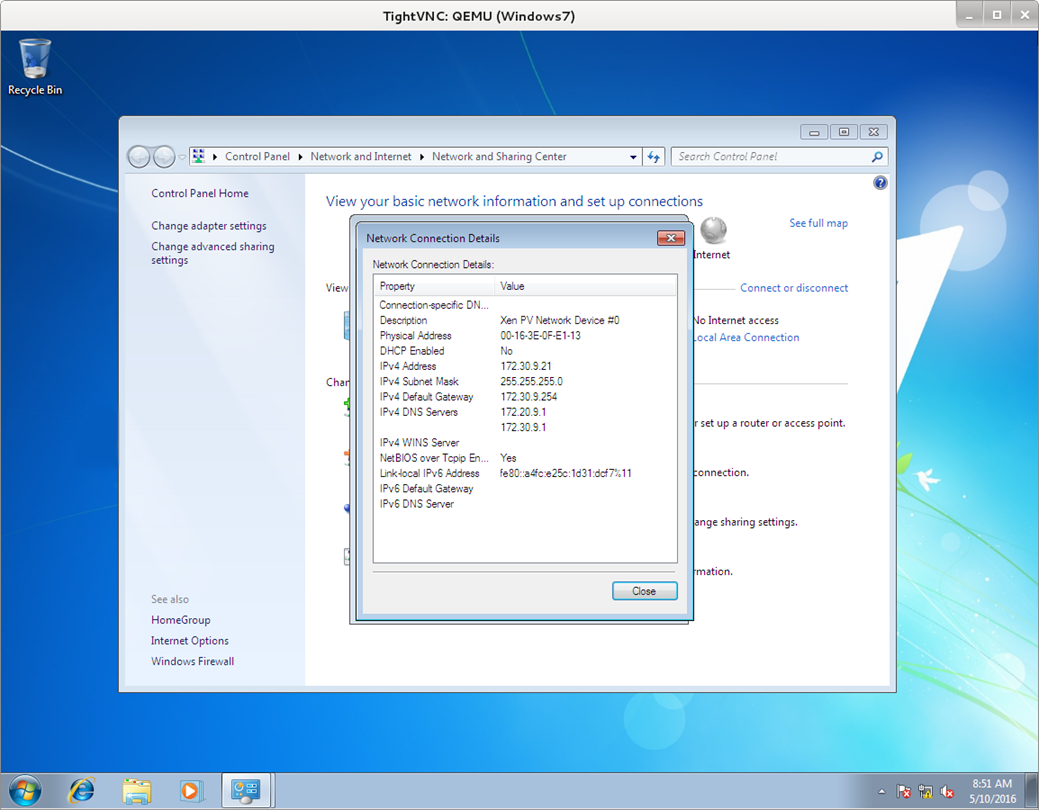Expand the address bar history dropdown

click(633, 157)
